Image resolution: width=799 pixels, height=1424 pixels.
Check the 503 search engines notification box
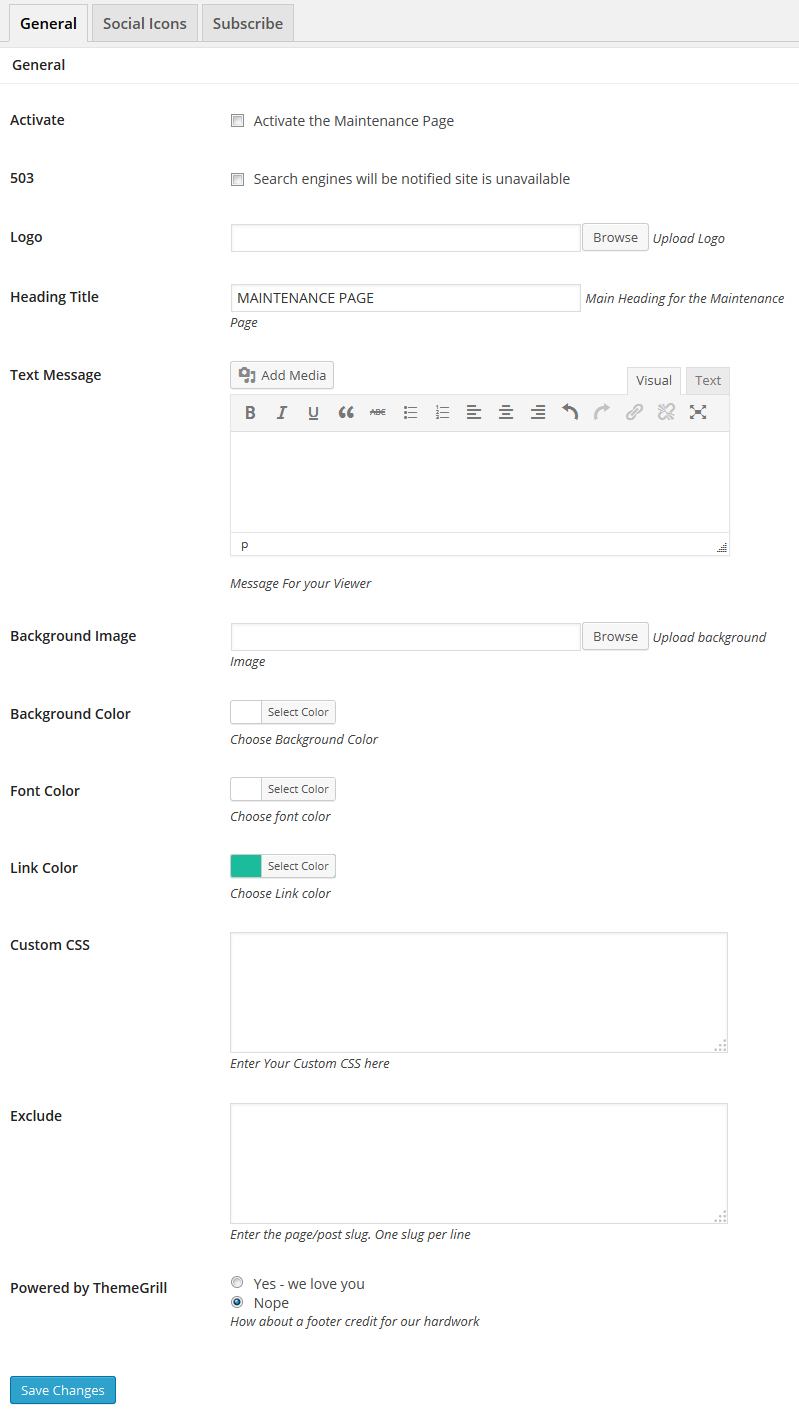[237, 179]
